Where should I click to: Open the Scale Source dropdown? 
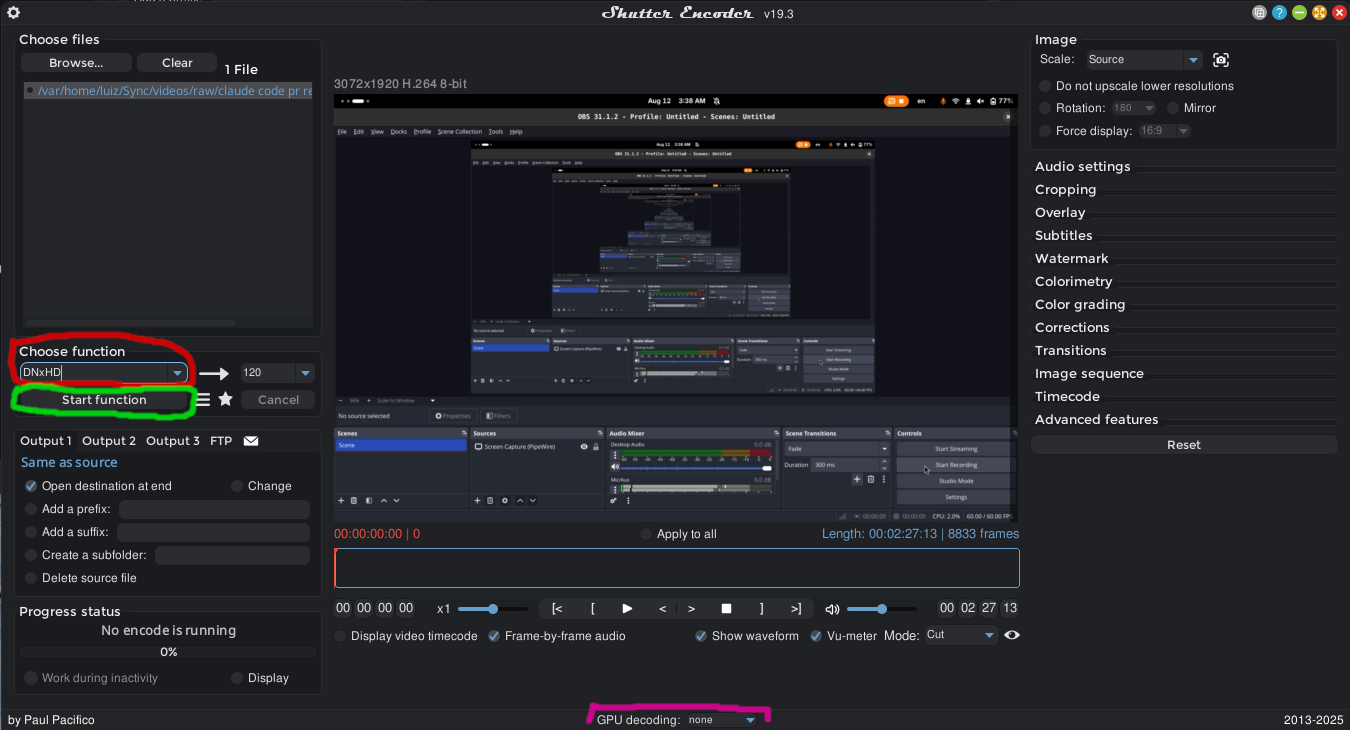(1143, 60)
